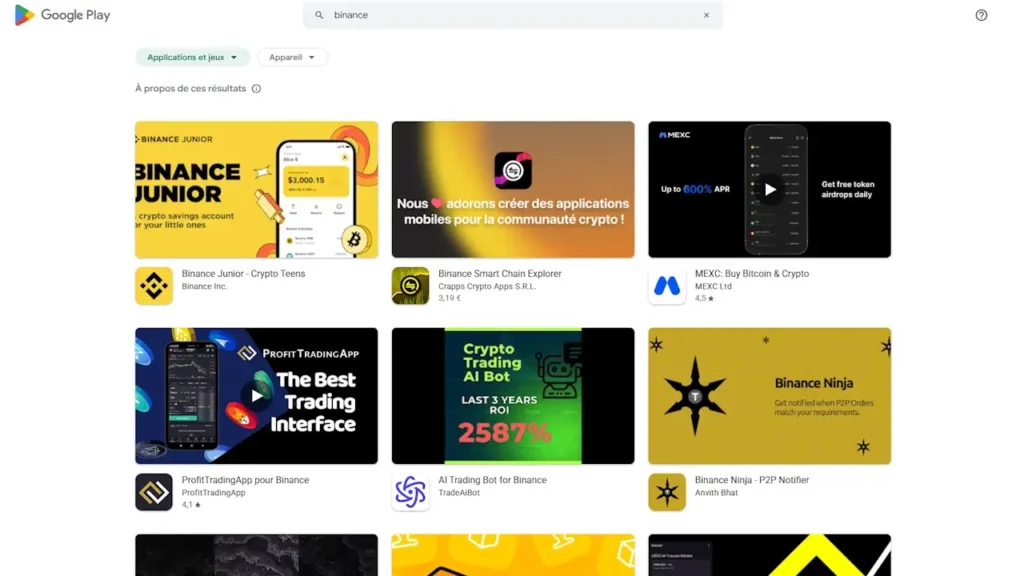Click the MEXC blue M app icon
This screenshot has width=1024, height=576.
[667, 285]
